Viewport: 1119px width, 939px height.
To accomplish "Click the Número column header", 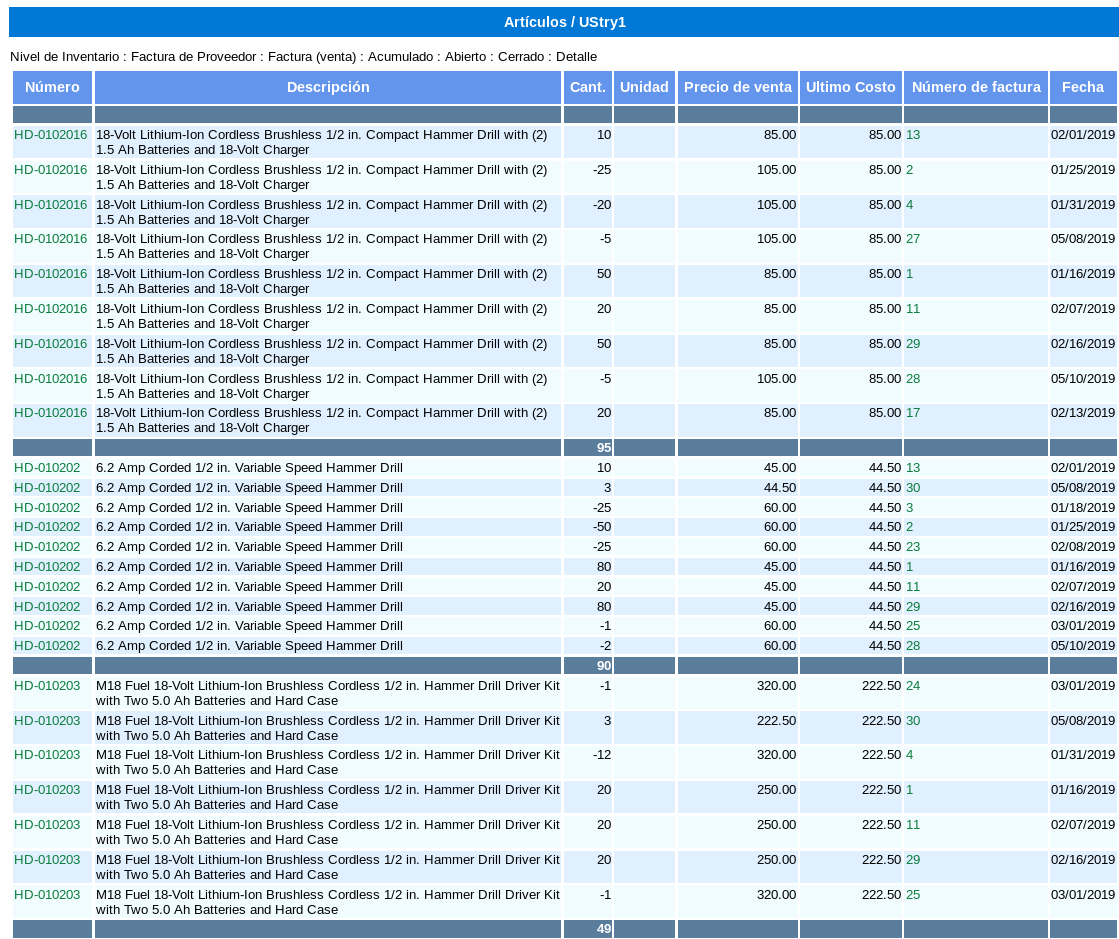I will 52,88.
